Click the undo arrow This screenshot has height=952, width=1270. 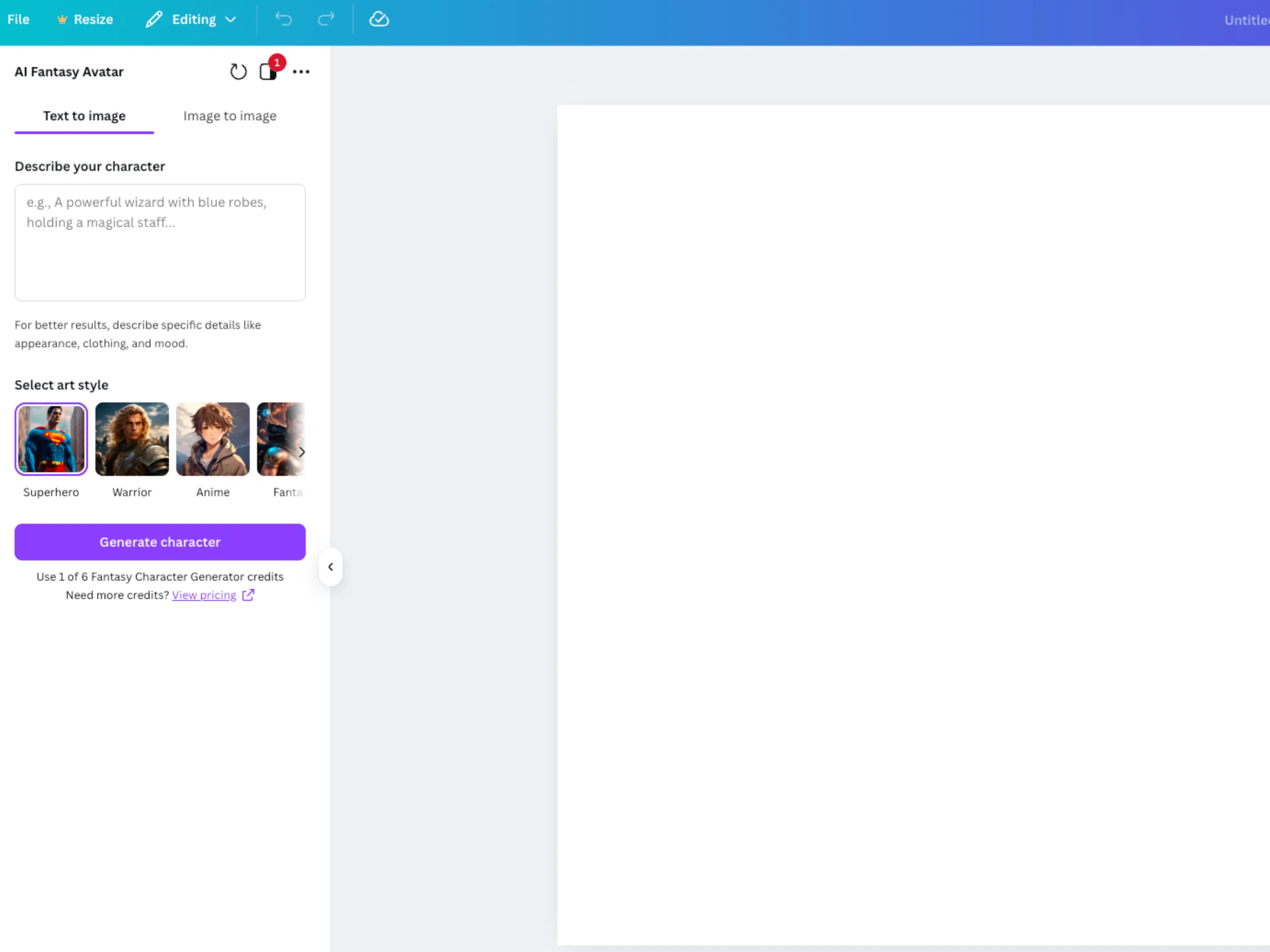tap(284, 20)
